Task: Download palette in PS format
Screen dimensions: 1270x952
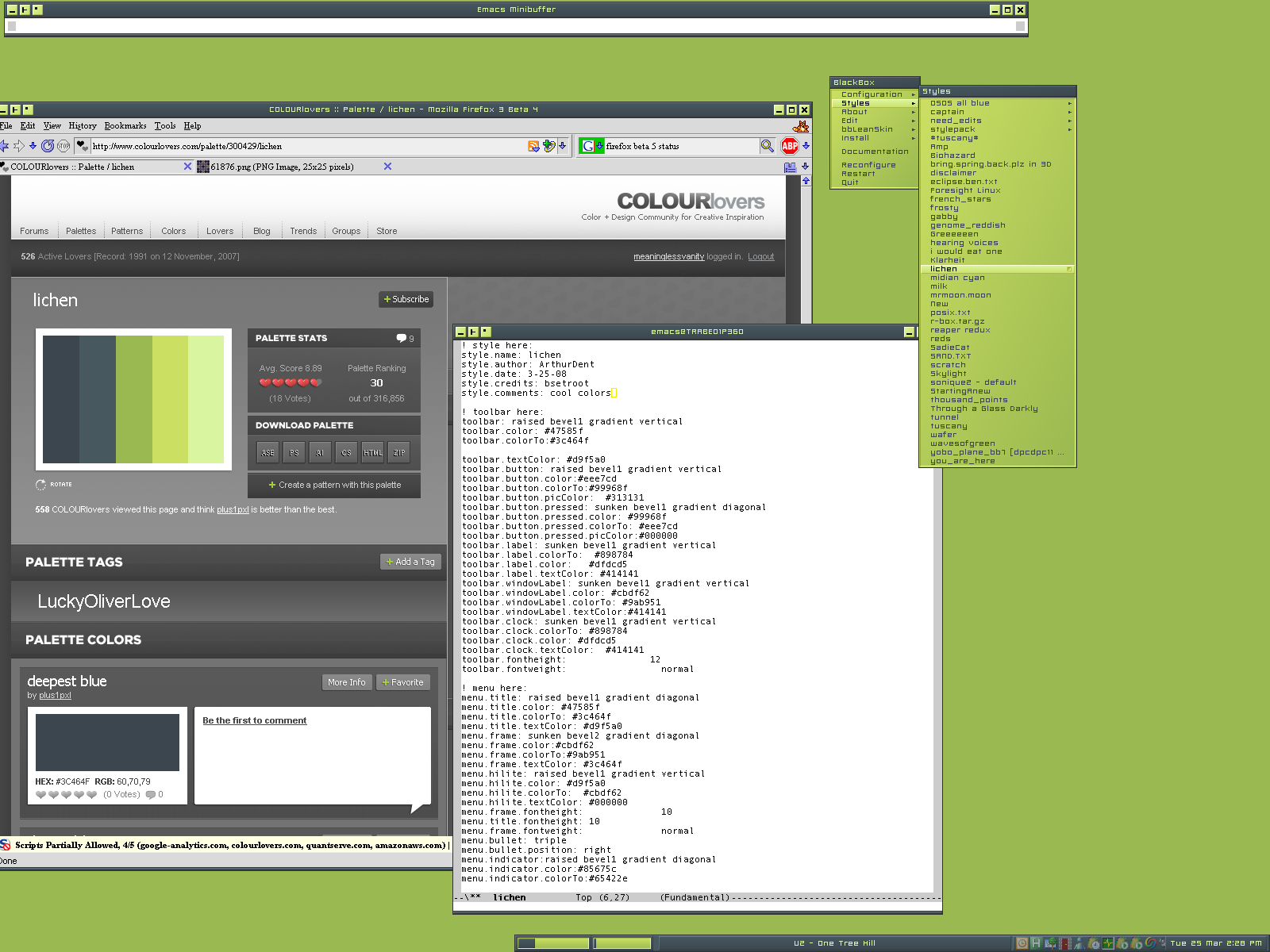Action: click(294, 453)
